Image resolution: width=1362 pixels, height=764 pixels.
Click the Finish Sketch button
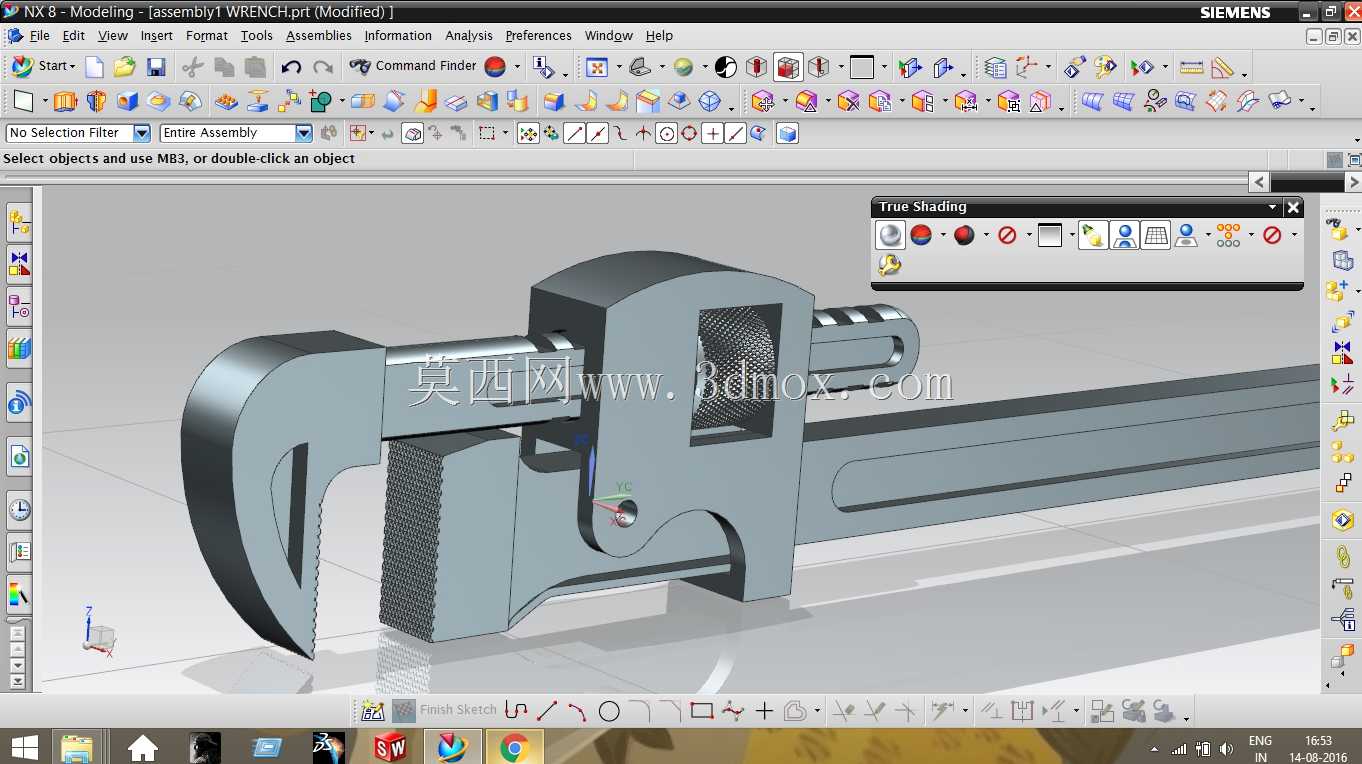445,710
